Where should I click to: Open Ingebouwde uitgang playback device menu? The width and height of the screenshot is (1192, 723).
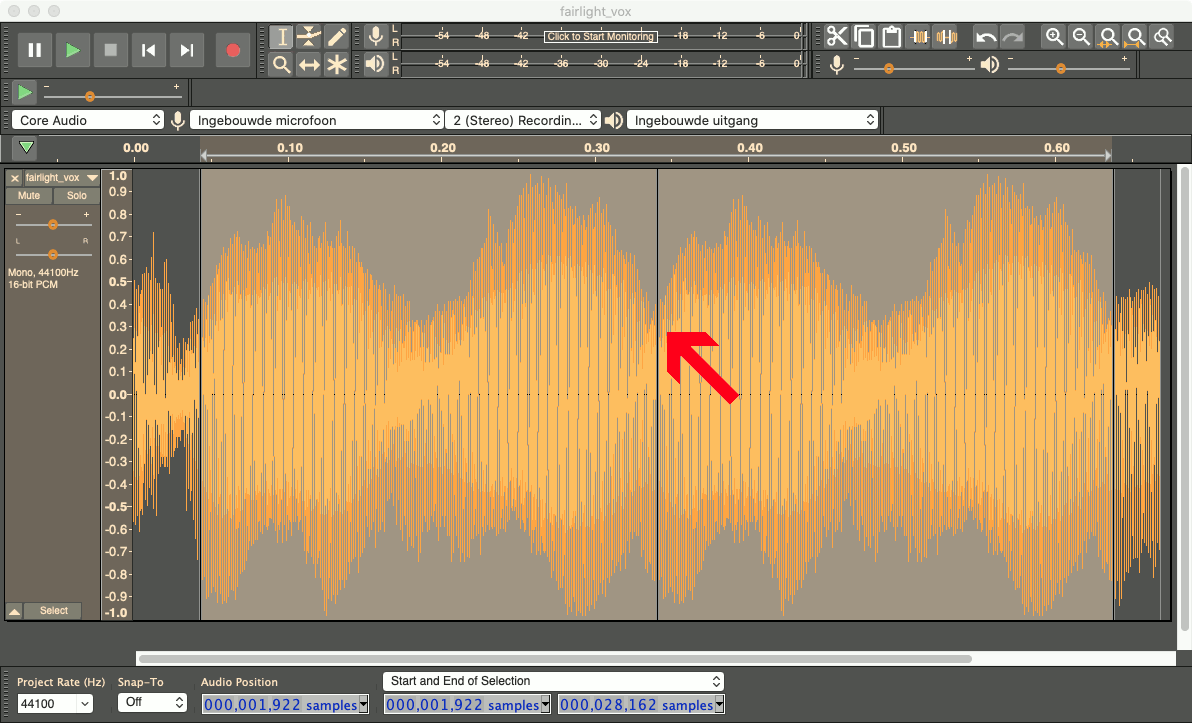752,120
